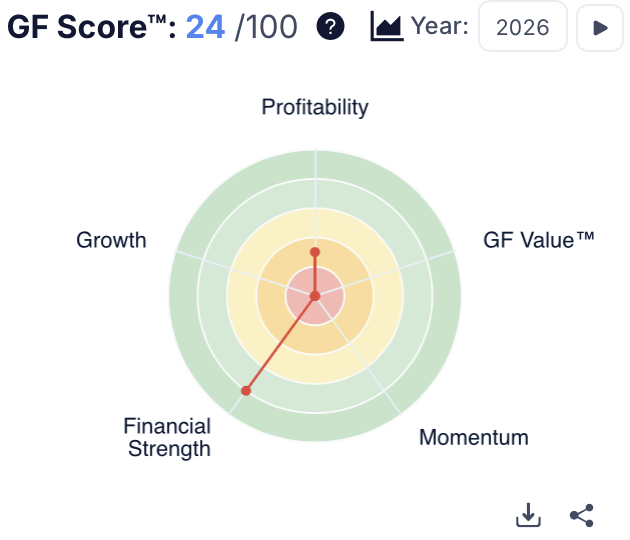This screenshot has height=540, width=630.
Task: Click the area chart icon beside Year
Action: point(386,27)
